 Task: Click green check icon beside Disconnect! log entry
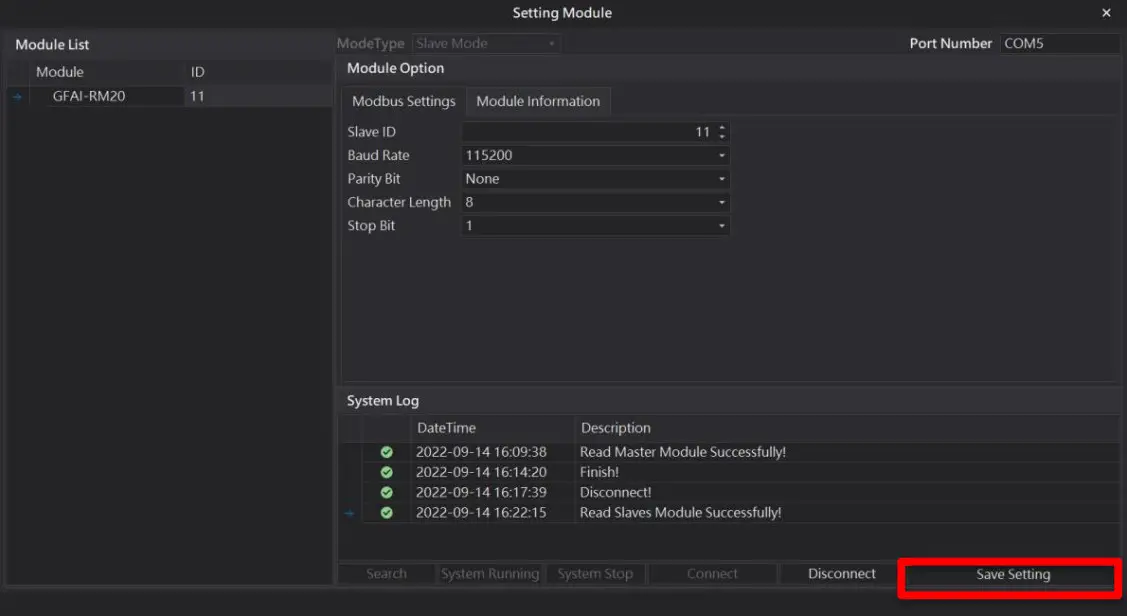tap(387, 492)
